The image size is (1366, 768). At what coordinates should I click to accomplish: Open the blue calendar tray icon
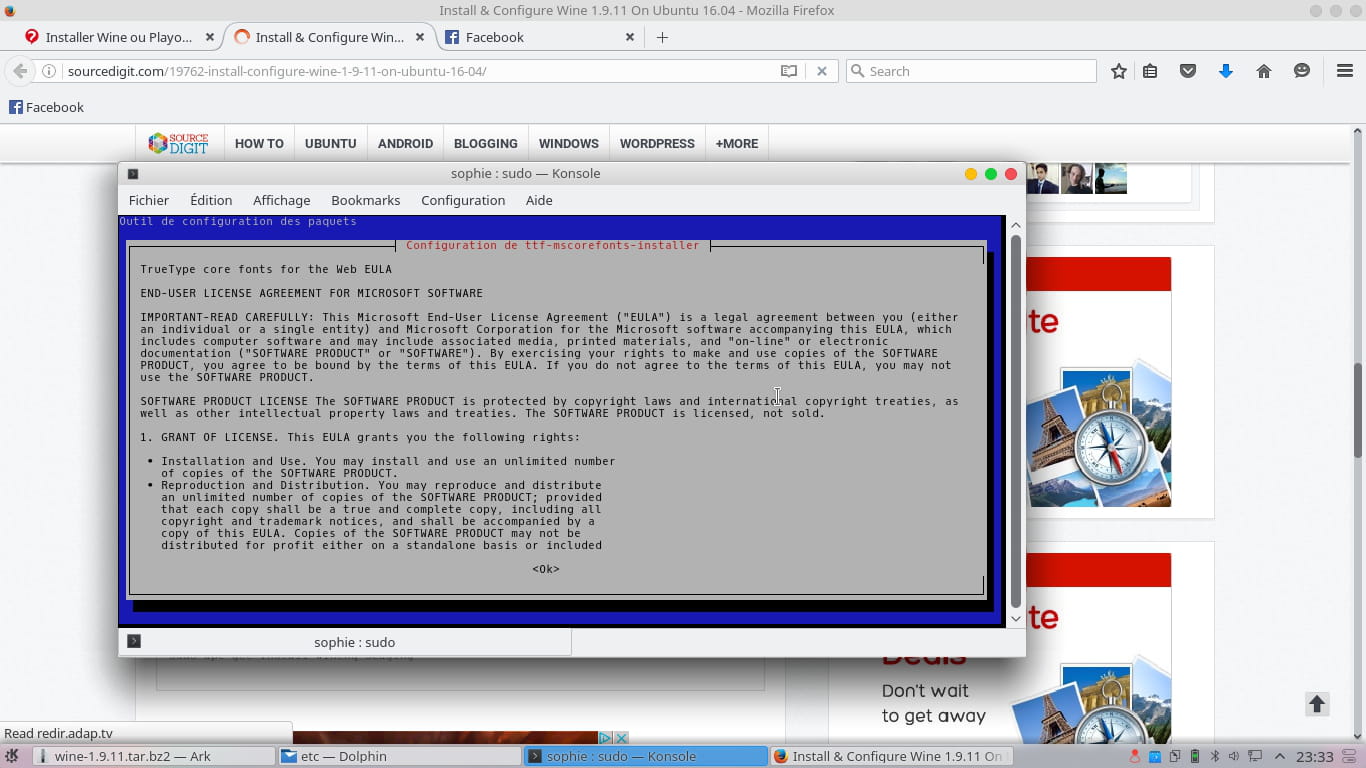pyautogui.click(x=1155, y=756)
